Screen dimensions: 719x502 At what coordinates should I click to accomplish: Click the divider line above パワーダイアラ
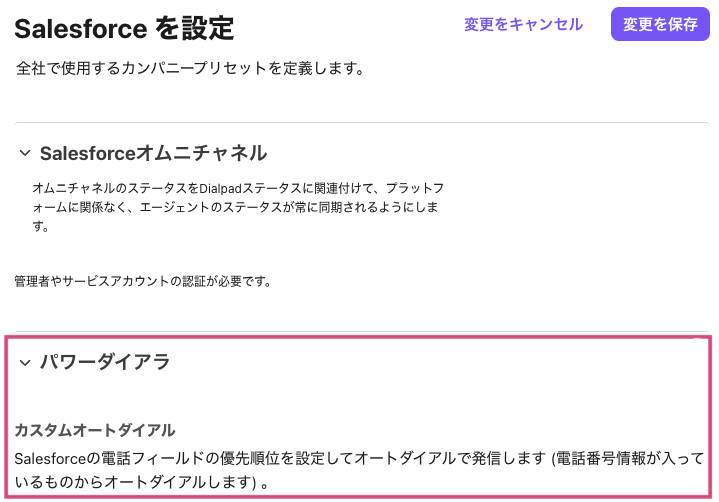(359, 332)
